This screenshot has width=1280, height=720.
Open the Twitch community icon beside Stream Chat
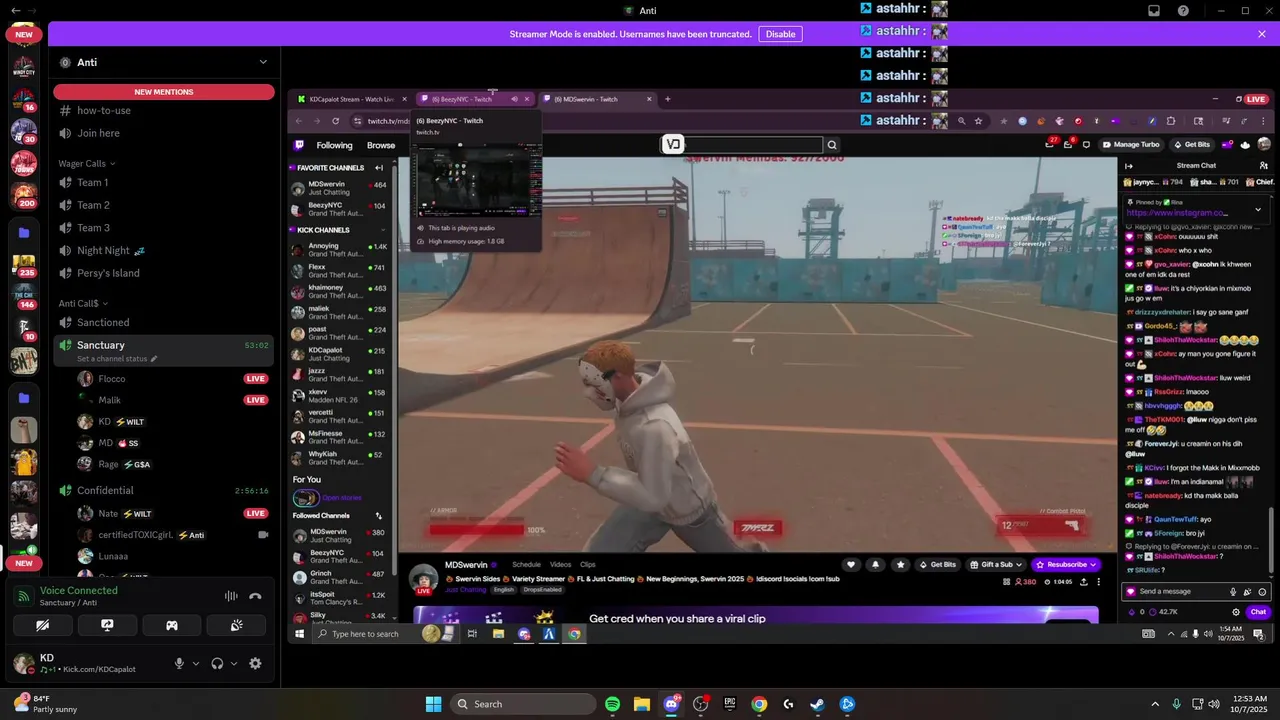(1264, 166)
